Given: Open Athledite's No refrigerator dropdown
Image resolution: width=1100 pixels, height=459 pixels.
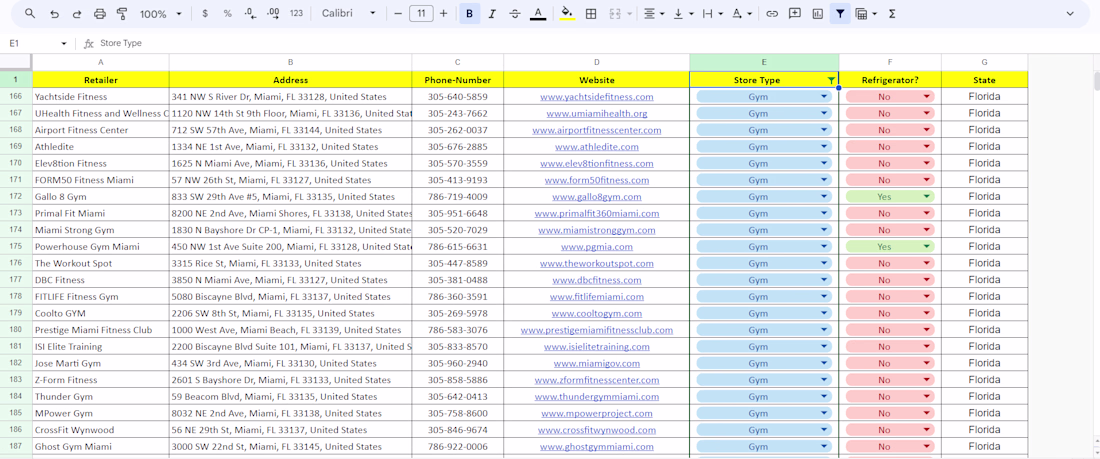Looking at the screenshot, I should point(927,147).
